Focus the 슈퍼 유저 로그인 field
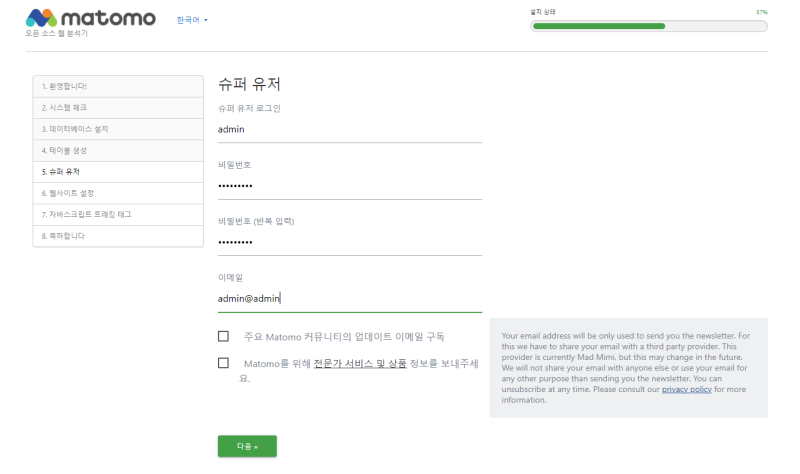This screenshot has width=800, height=474. [349, 130]
